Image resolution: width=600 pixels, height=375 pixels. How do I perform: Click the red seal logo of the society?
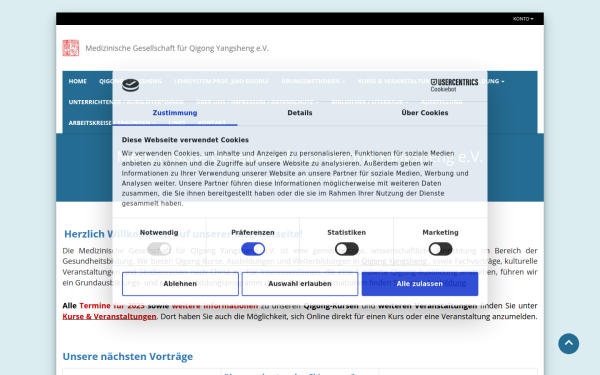pyautogui.click(x=71, y=48)
